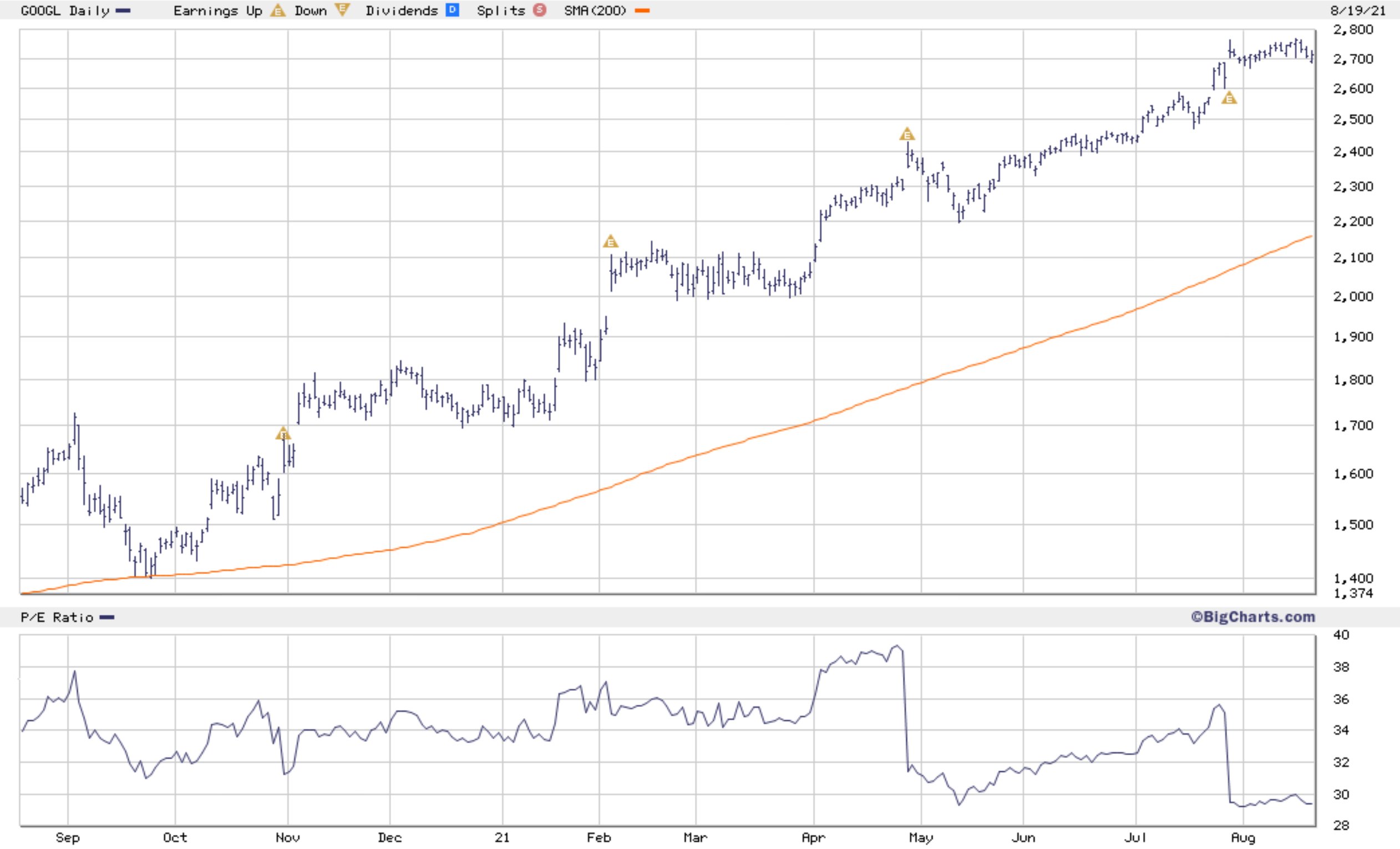Click the Earnings Down legend triangle icon
The height and width of the screenshot is (849, 1400).
coord(342,9)
